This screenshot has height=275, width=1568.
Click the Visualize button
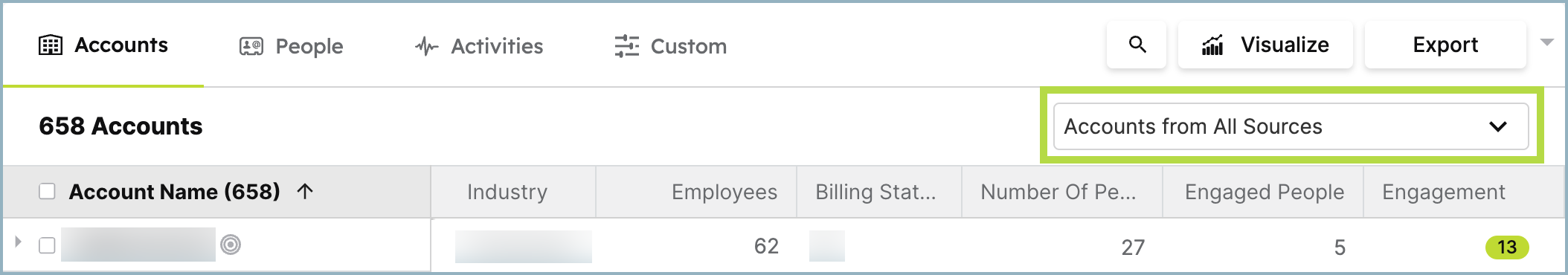point(1265,45)
